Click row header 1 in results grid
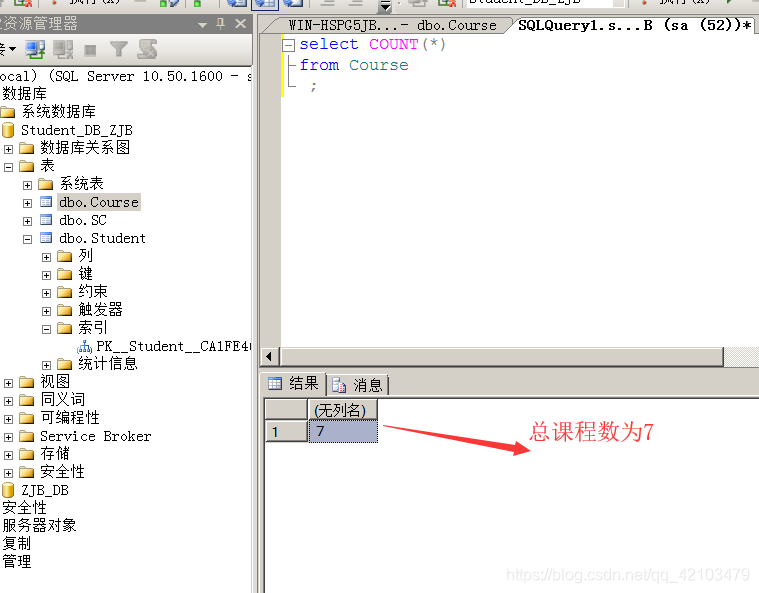This screenshot has width=759, height=593. click(286, 431)
